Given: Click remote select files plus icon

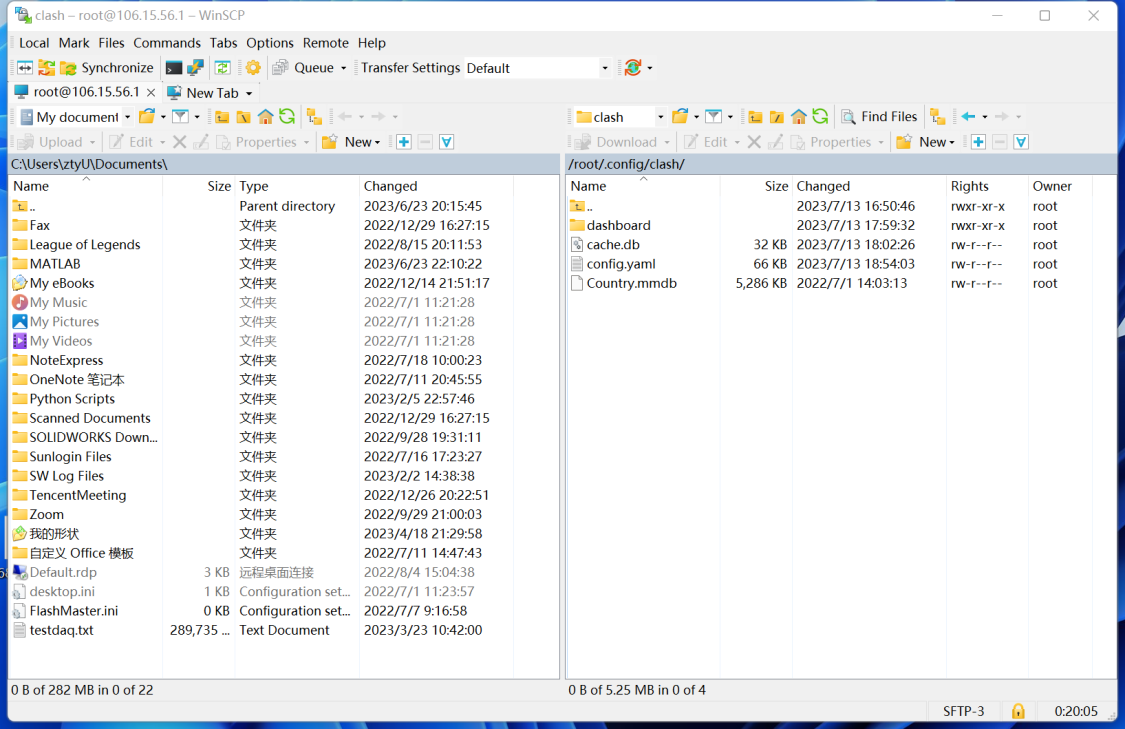Looking at the screenshot, I should 978,141.
